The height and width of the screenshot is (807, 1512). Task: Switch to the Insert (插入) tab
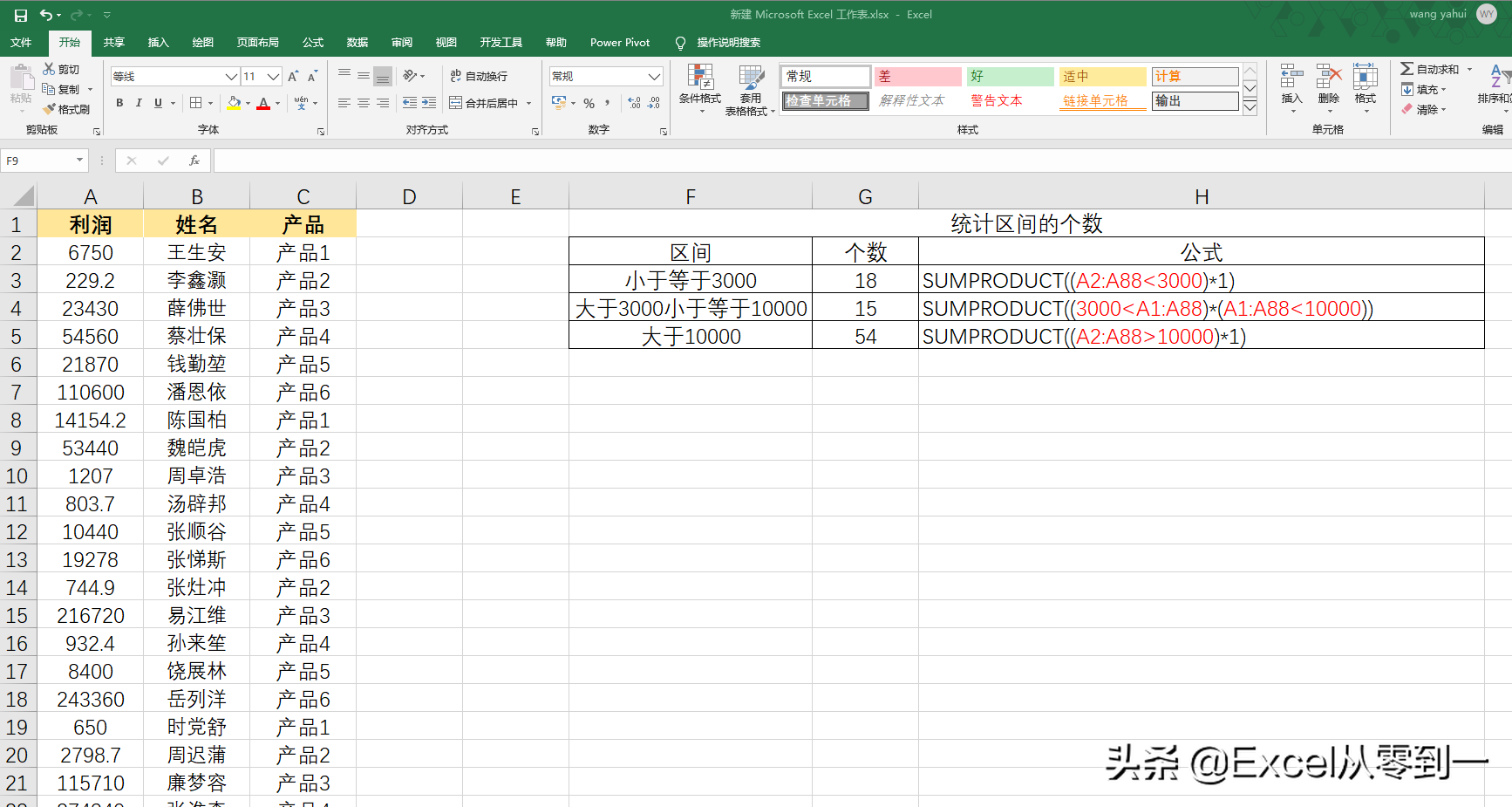click(158, 42)
